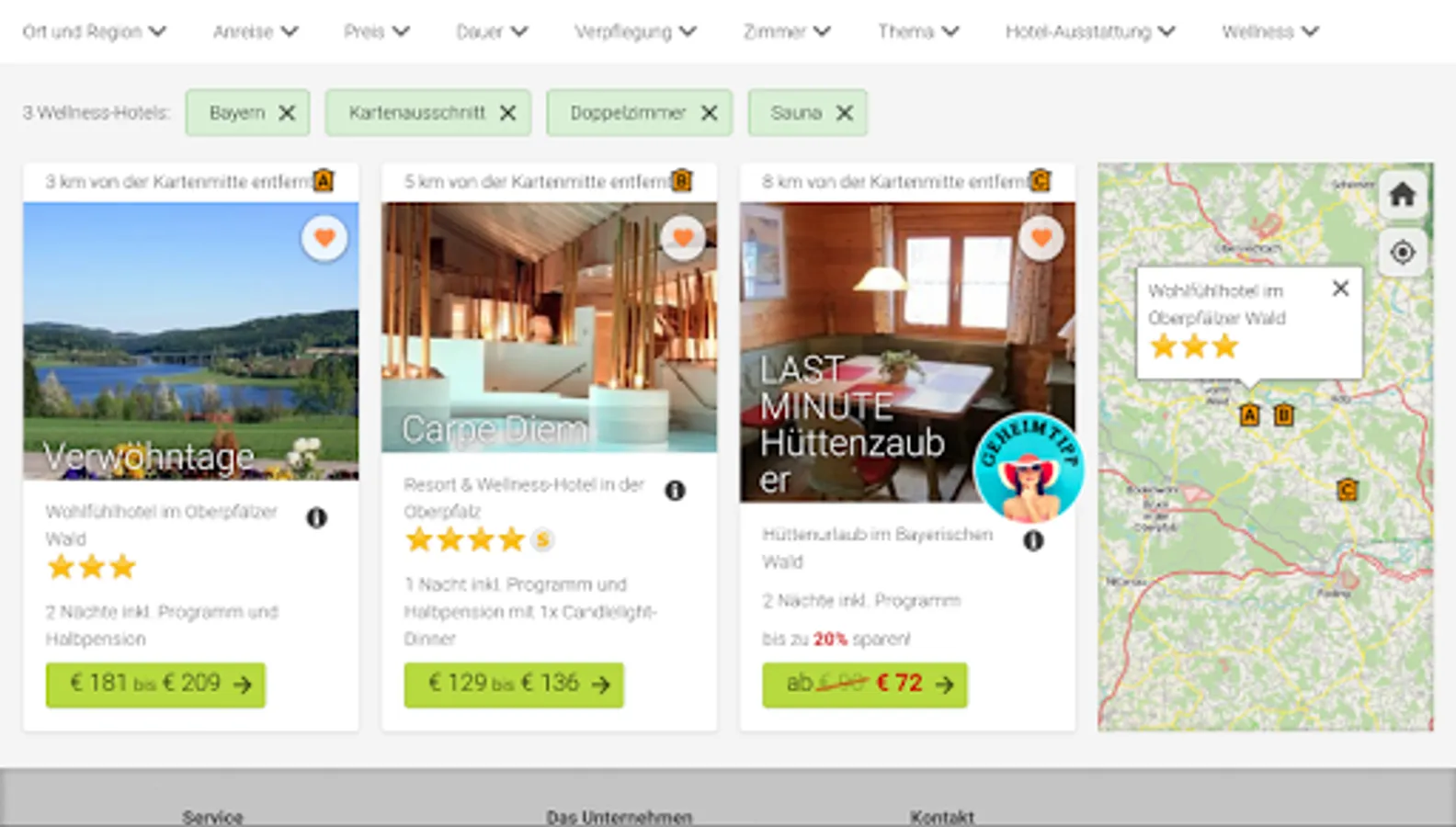
Task: Expand the Zimmer filter dropdown
Action: [x=787, y=31]
